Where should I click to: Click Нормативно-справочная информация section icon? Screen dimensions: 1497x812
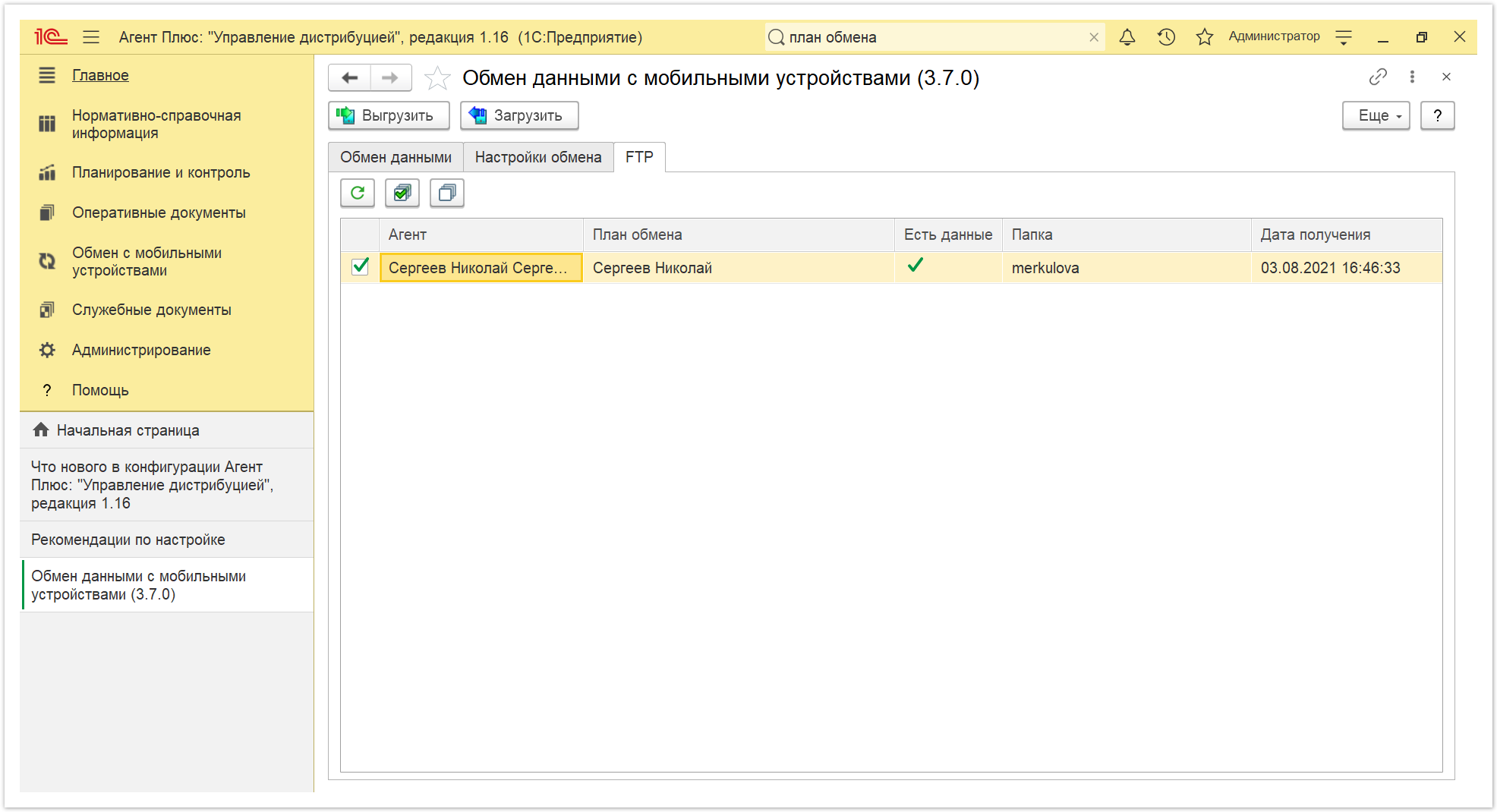[47, 124]
